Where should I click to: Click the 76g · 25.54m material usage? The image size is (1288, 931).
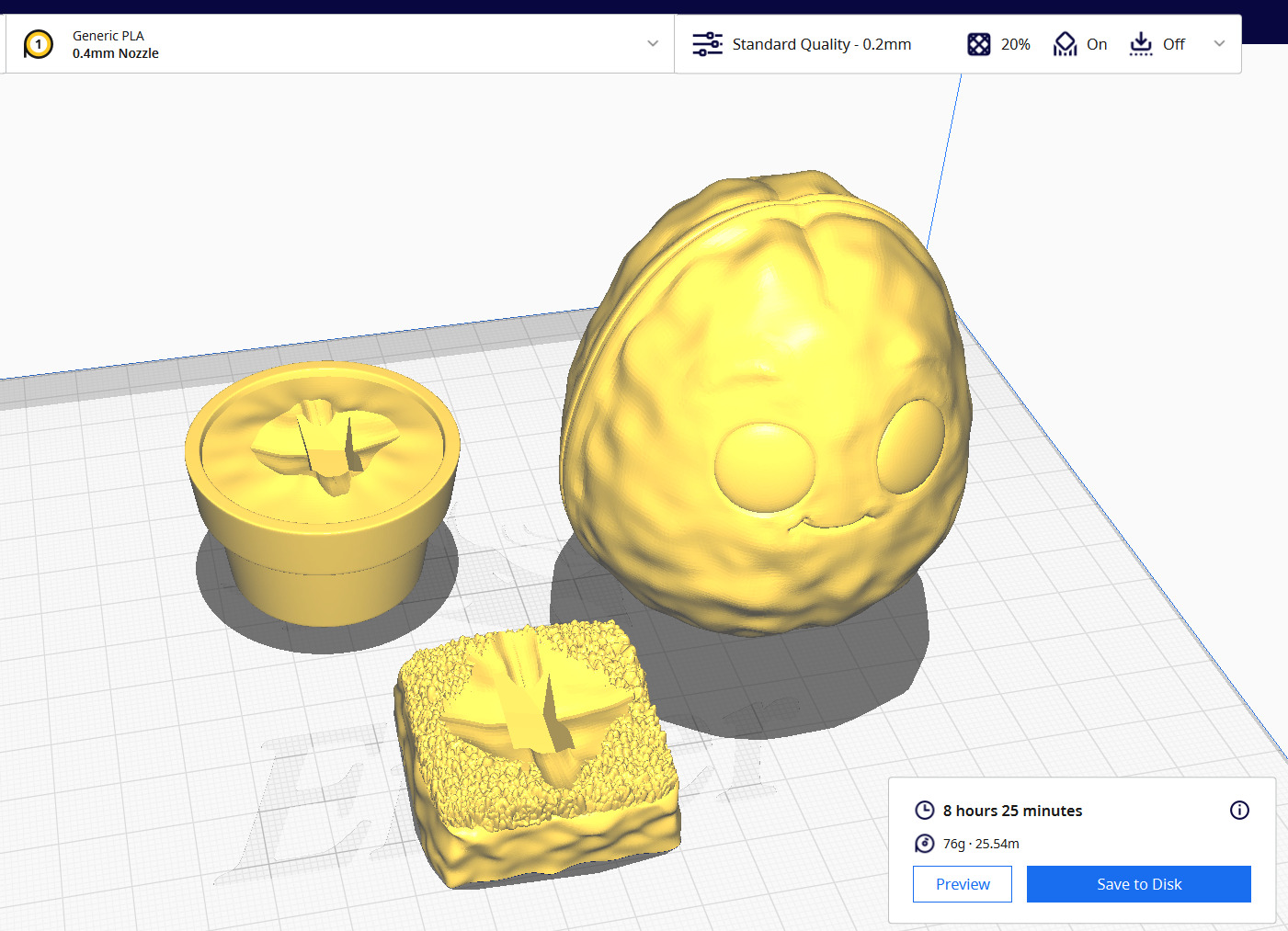[981, 844]
